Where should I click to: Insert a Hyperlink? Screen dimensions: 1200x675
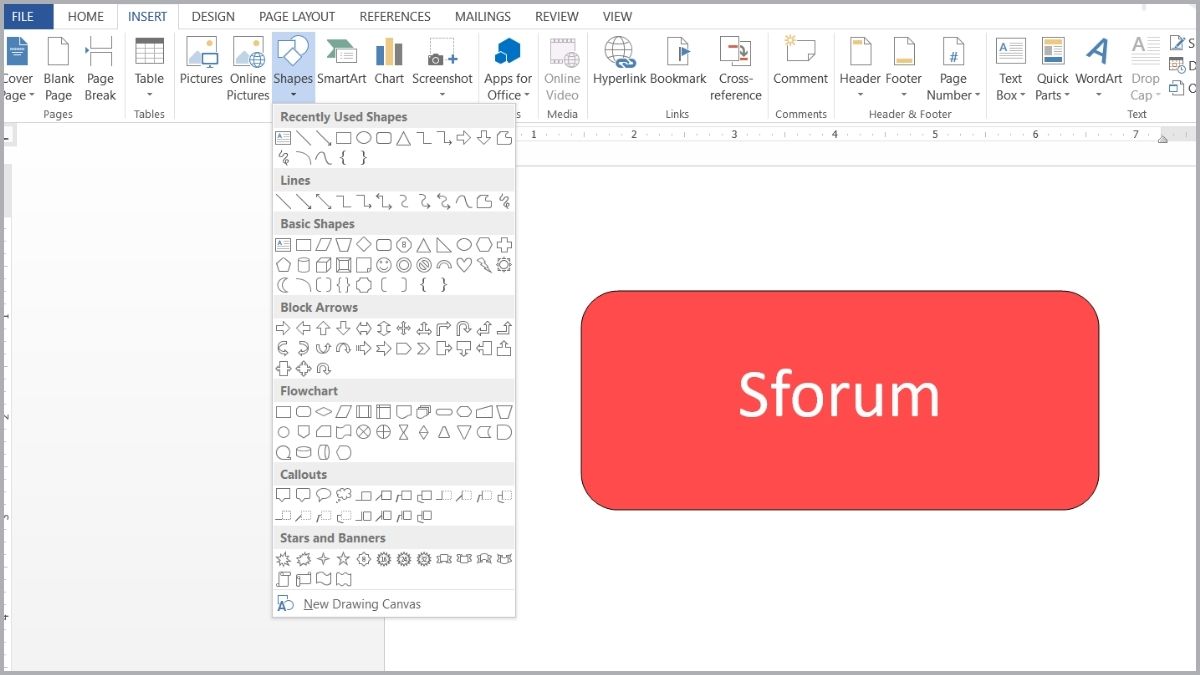[x=619, y=61]
